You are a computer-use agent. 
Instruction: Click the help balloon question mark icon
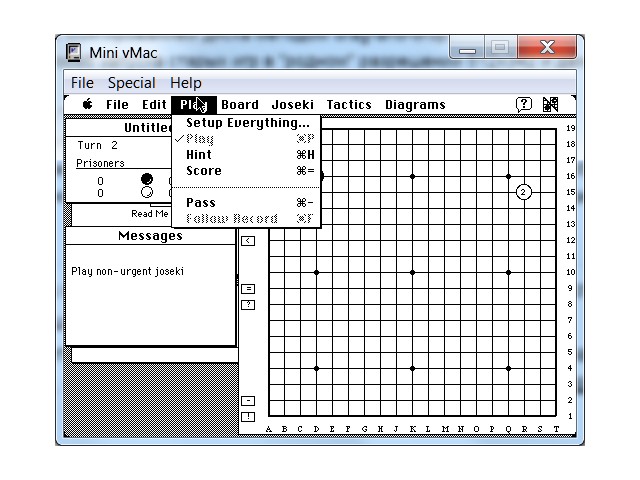coord(524,104)
